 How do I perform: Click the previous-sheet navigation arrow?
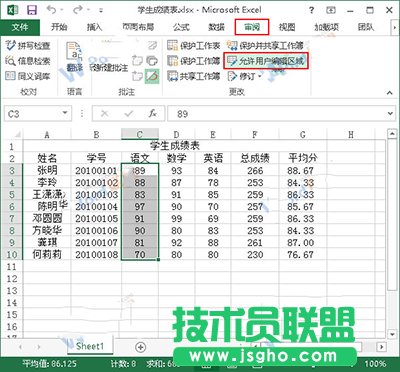coord(21,347)
